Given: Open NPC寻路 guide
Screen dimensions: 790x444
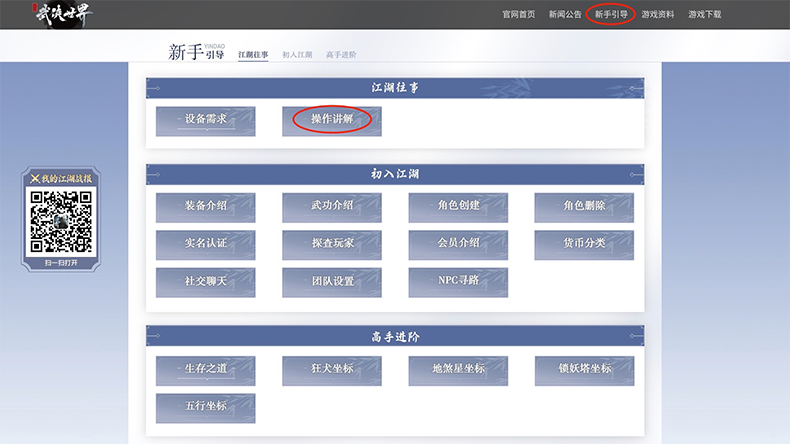Looking at the screenshot, I should (458, 281).
